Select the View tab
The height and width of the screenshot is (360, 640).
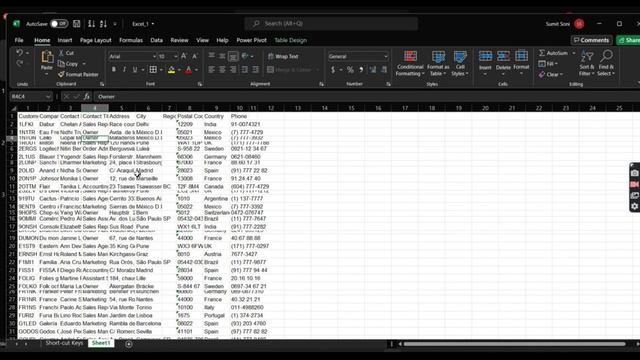tap(202, 40)
